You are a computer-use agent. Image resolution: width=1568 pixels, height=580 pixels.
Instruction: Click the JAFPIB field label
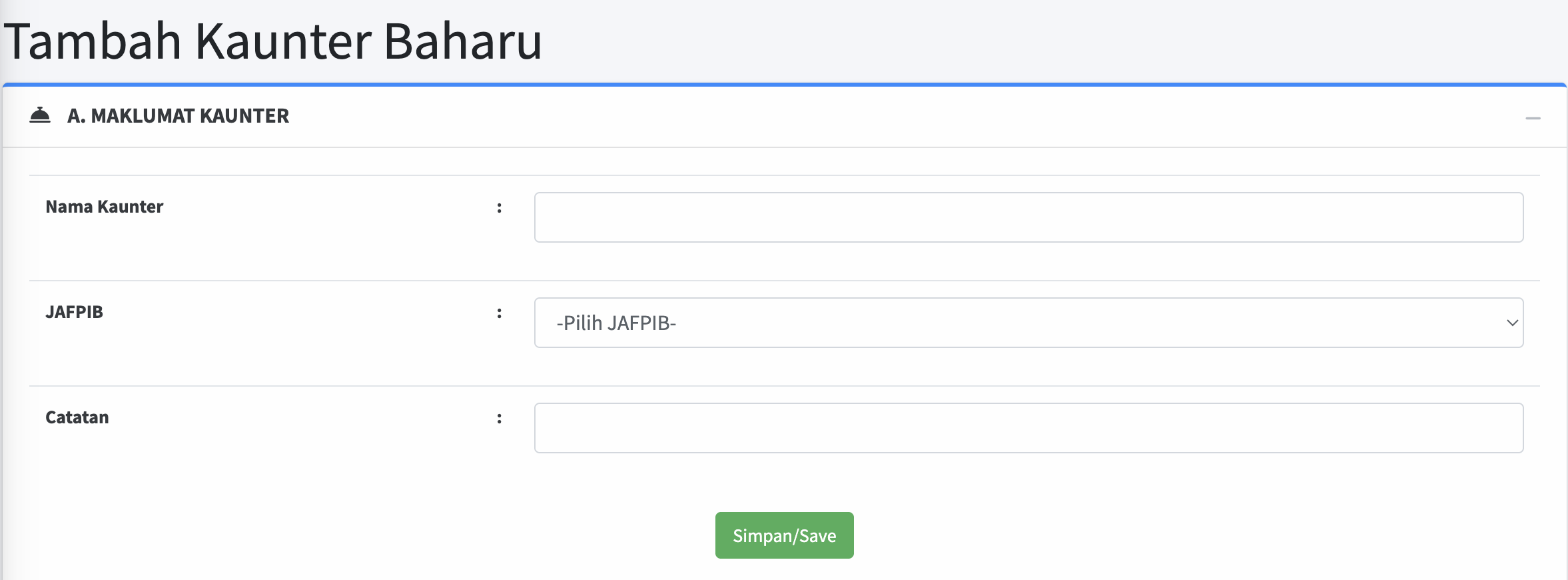pyautogui.click(x=74, y=312)
